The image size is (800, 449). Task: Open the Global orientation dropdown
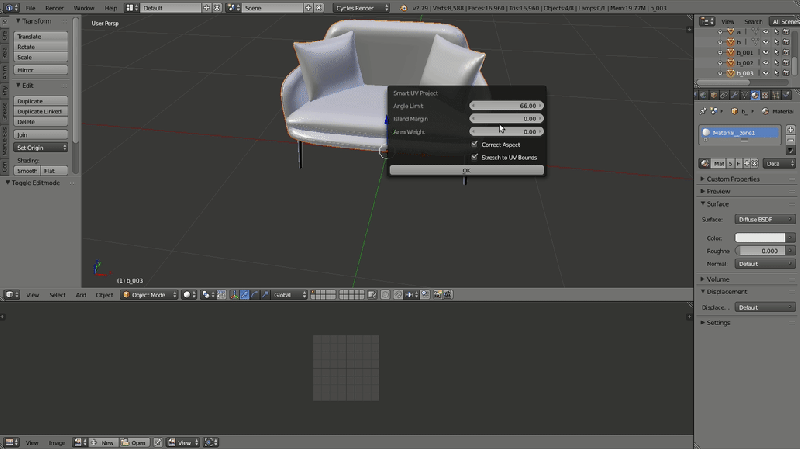click(x=289, y=294)
